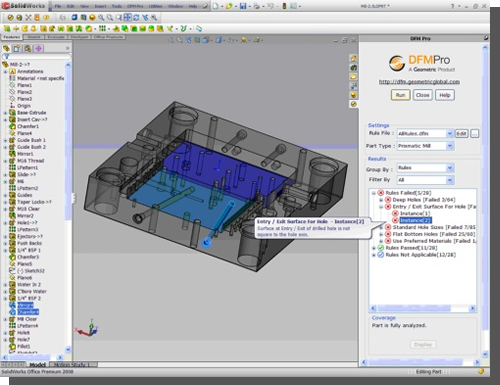This screenshot has width=500, height=385.
Task: Click the Run button in DFMPro
Action: click(x=400, y=95)
